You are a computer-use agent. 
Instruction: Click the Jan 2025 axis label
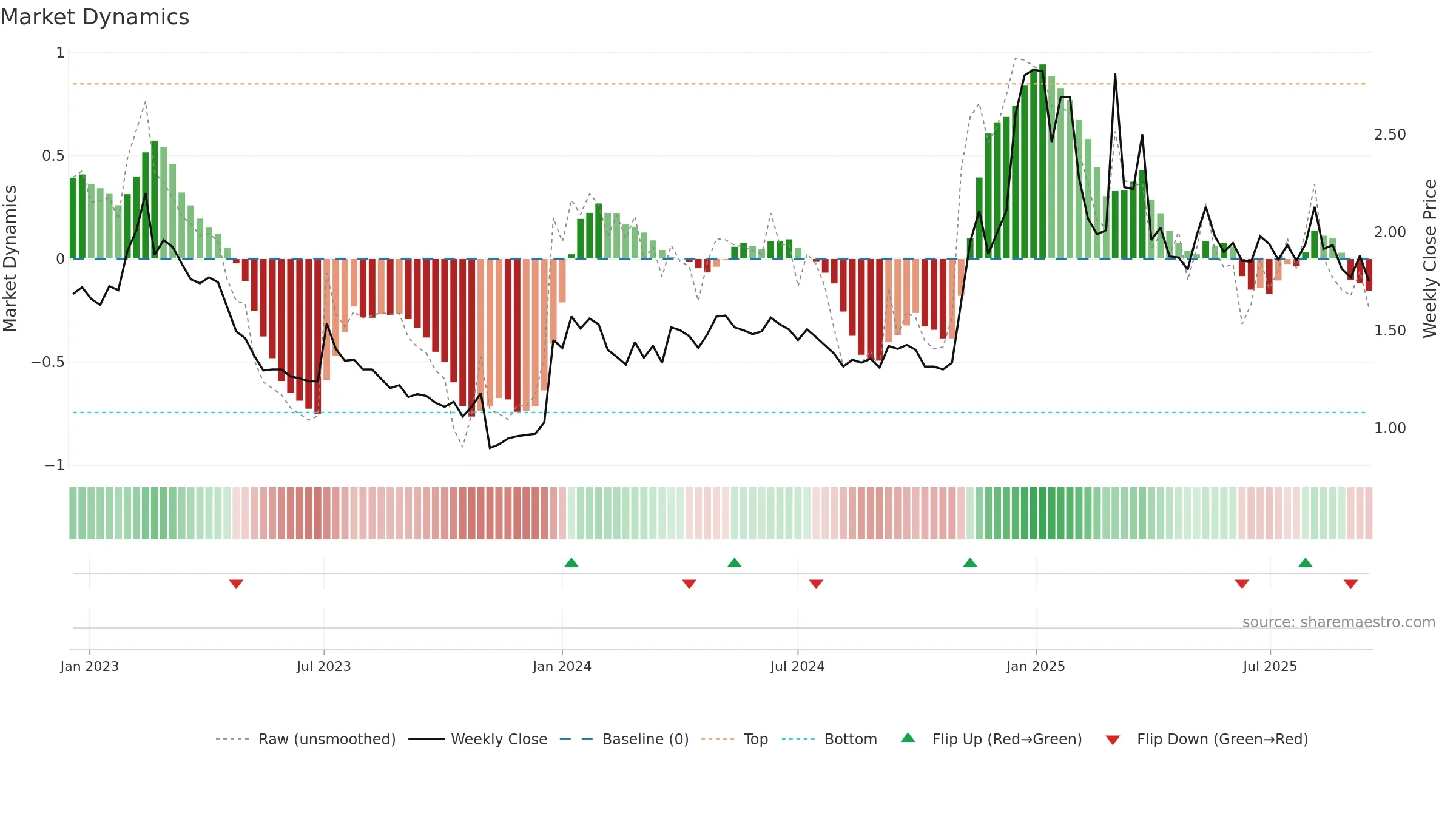click(1036, 667)
